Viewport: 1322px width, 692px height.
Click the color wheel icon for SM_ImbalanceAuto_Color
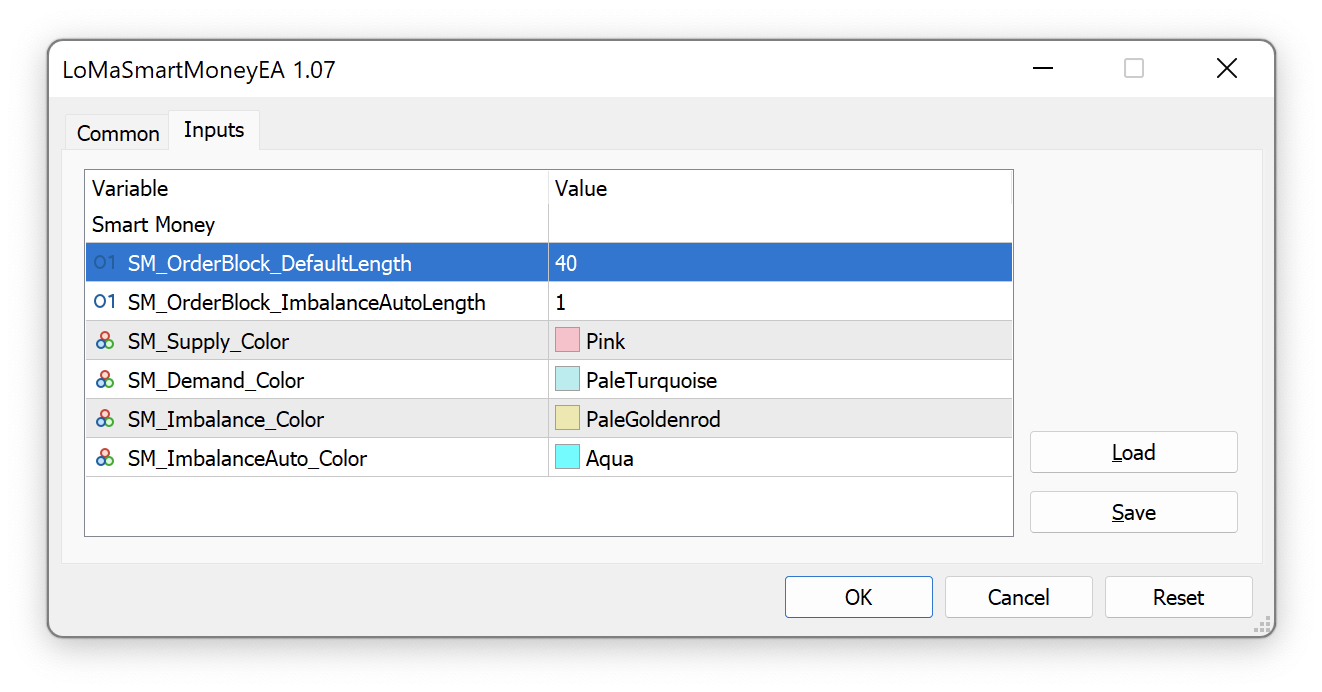(x=105, y=457)
